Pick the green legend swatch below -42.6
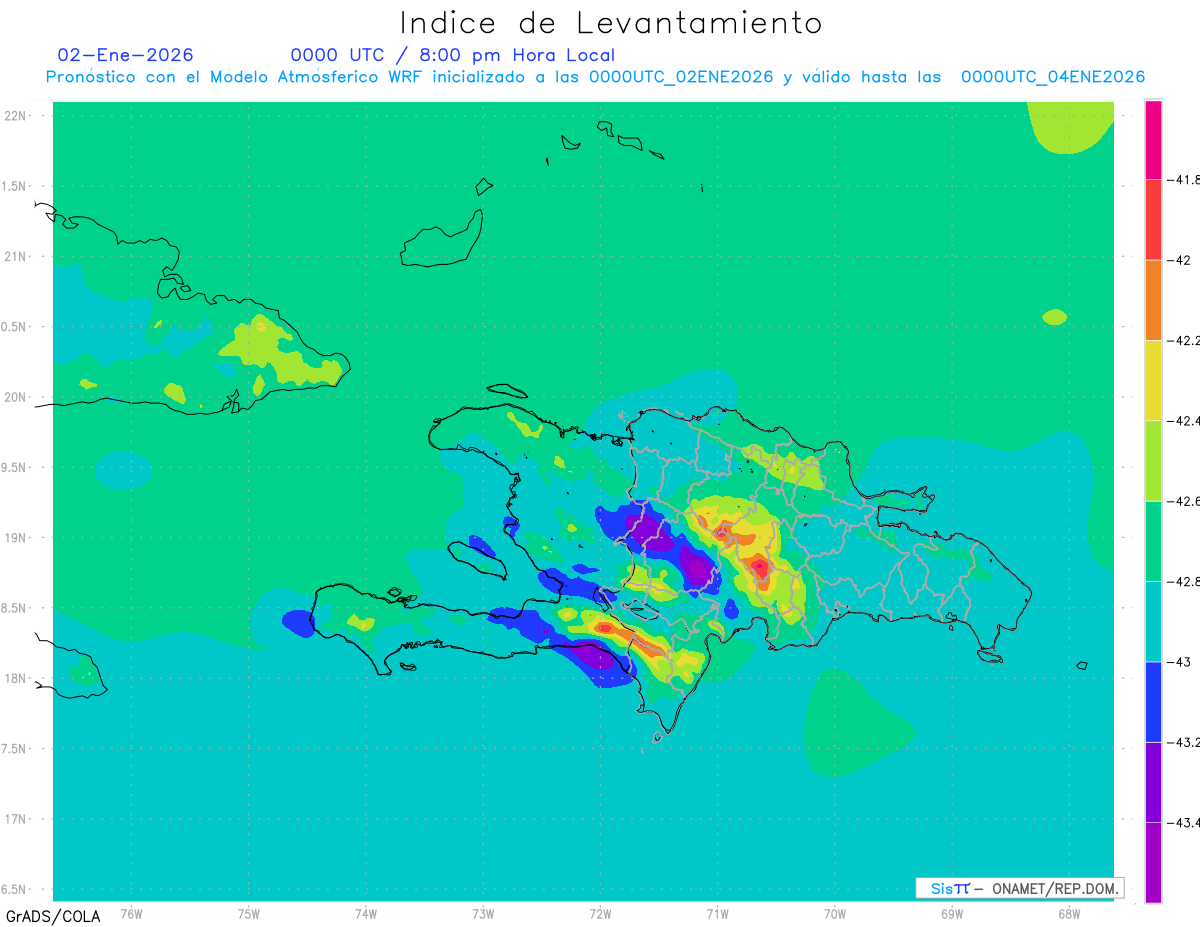The width and height of the screenshot is (1200, 927). pos(1153,541)
